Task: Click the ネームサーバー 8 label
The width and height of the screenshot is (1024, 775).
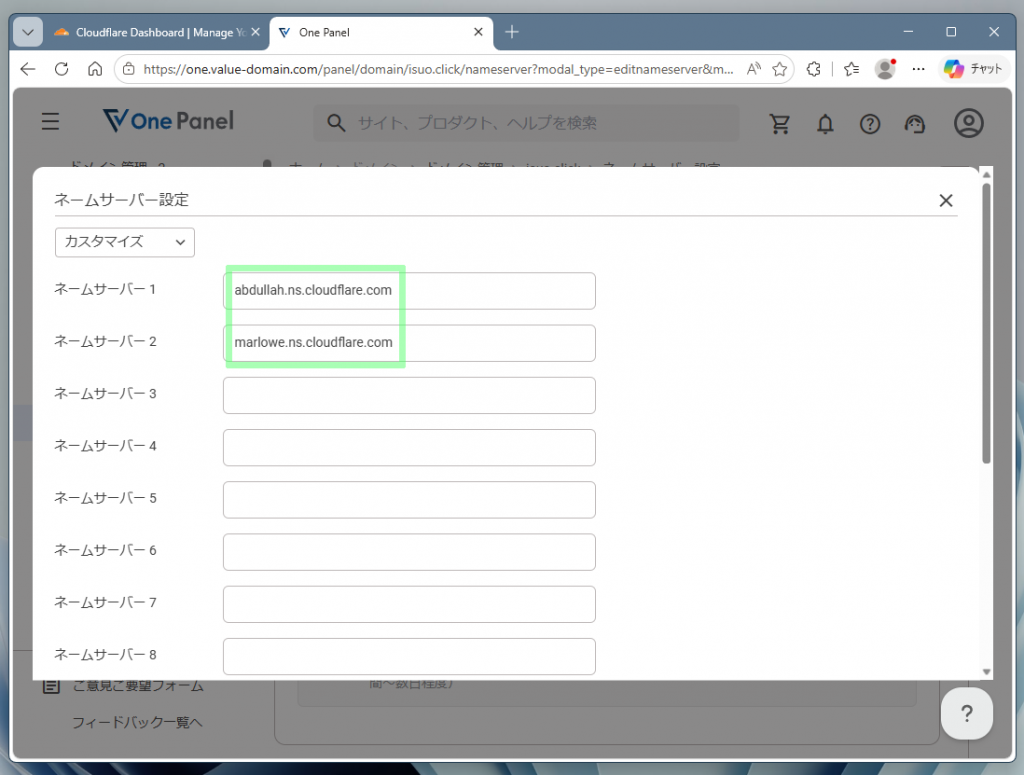Action: (x=104, y=655)
